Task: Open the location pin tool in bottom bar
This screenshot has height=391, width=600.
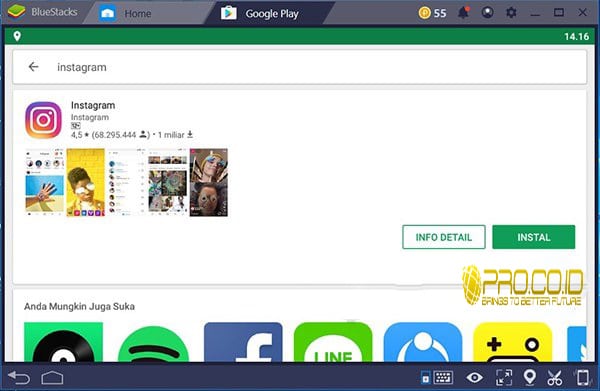Action: 530,377
